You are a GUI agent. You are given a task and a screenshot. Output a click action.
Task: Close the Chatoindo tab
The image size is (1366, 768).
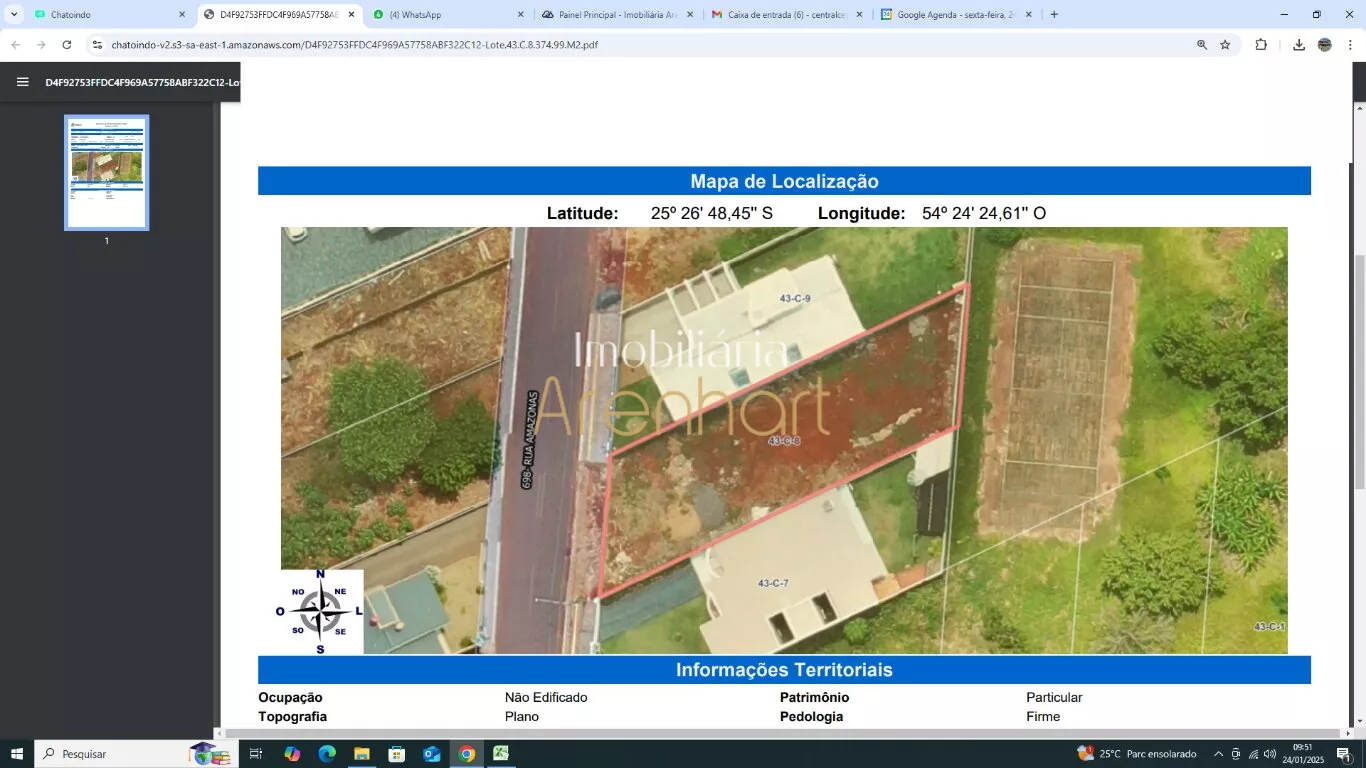coord(182,15)
